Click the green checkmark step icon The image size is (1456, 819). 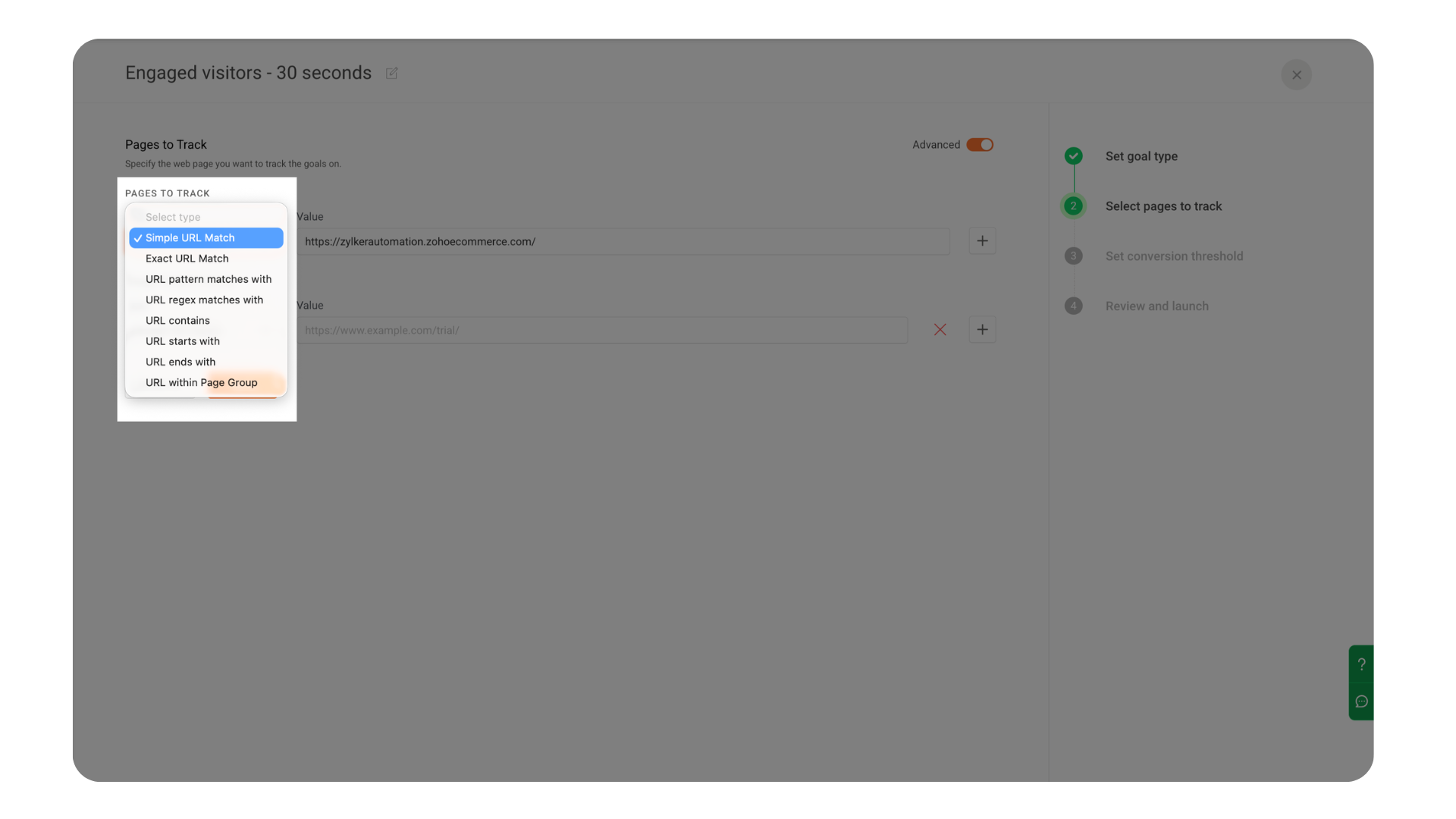click(x=1073, y=156)
